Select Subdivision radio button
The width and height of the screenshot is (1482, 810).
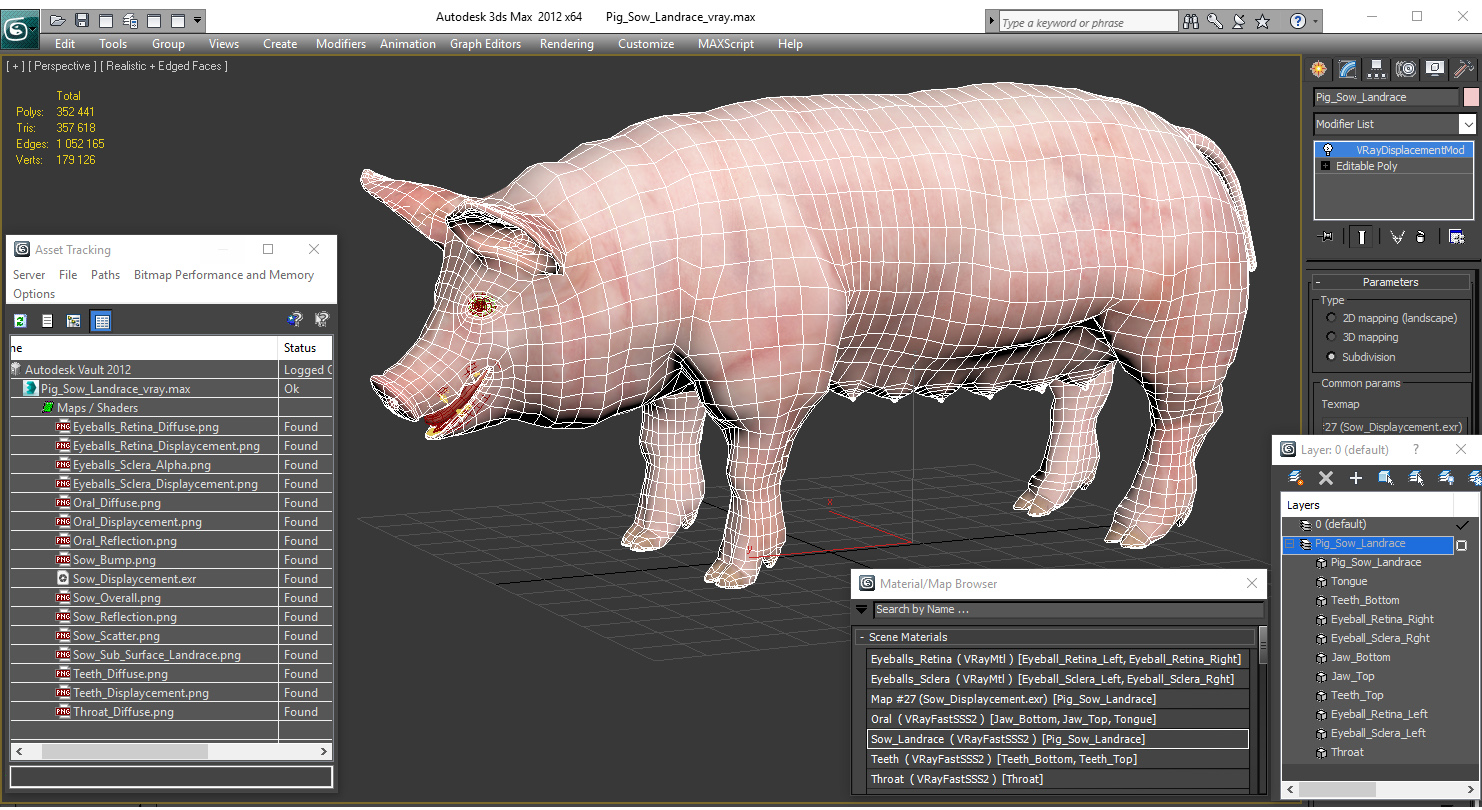click(1331, 356)
